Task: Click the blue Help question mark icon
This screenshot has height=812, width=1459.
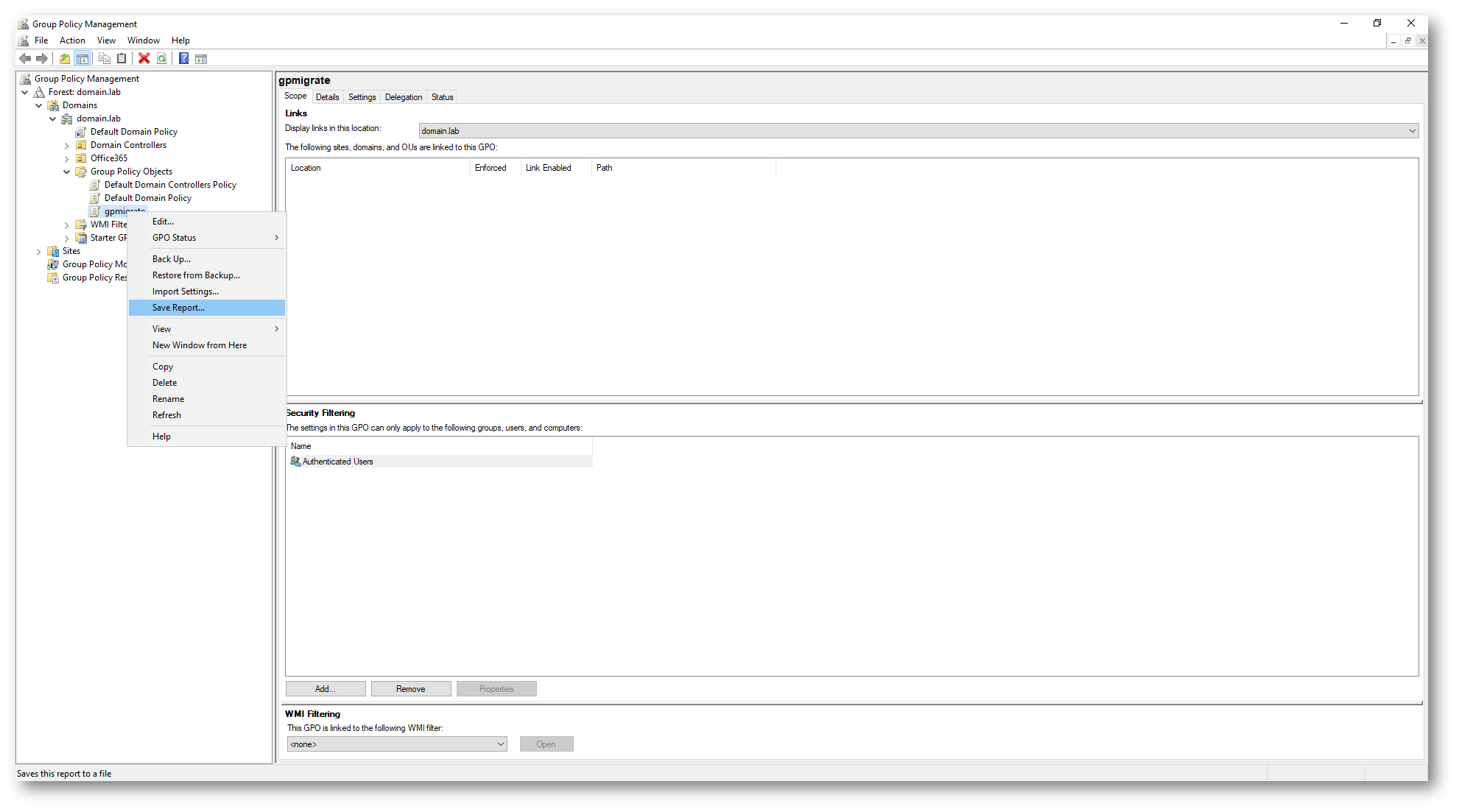Action: tap(183, 59)
